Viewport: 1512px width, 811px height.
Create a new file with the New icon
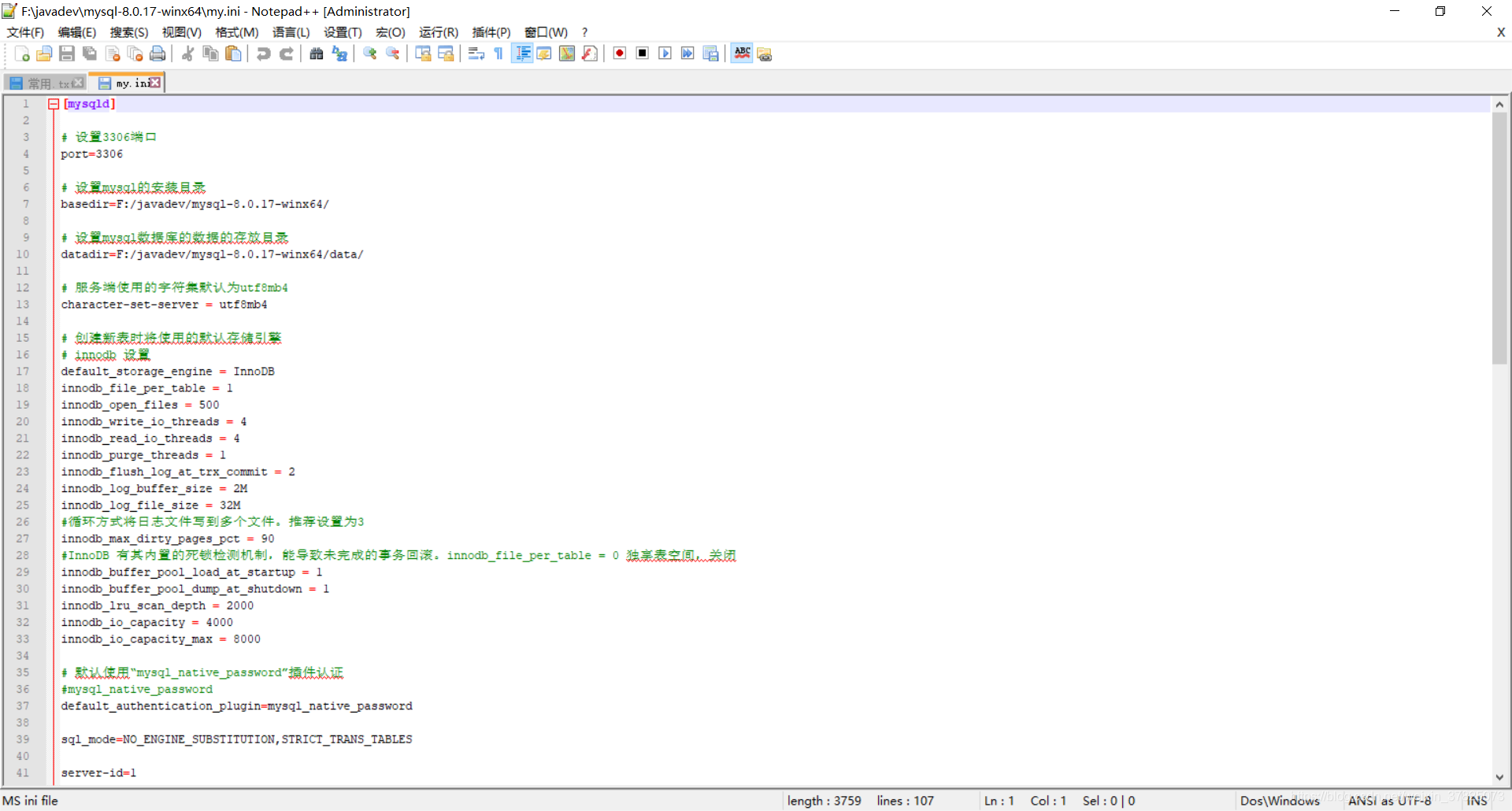coord(22,54)
